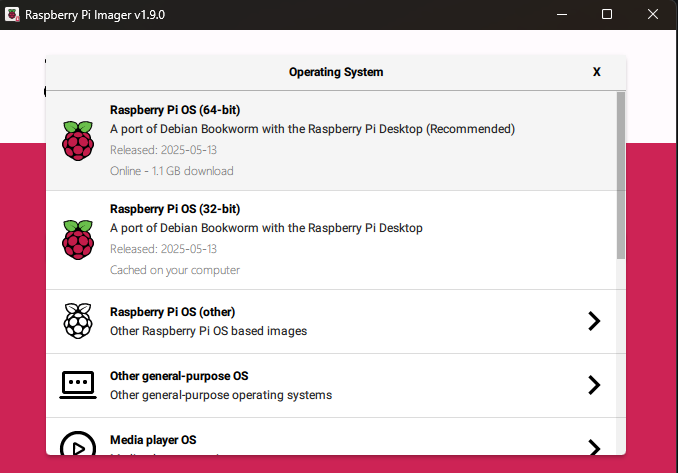This screenshot has height=473, width=678.
Task: Expand Raspberry Pi OS (other) chevron arrow
Action: click(595, 321)
